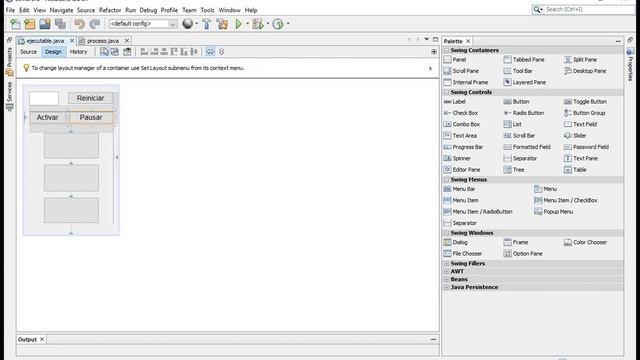Click the Profile Project icon
Viewport: 640px width, 360px height.
(x=278, y=24)
